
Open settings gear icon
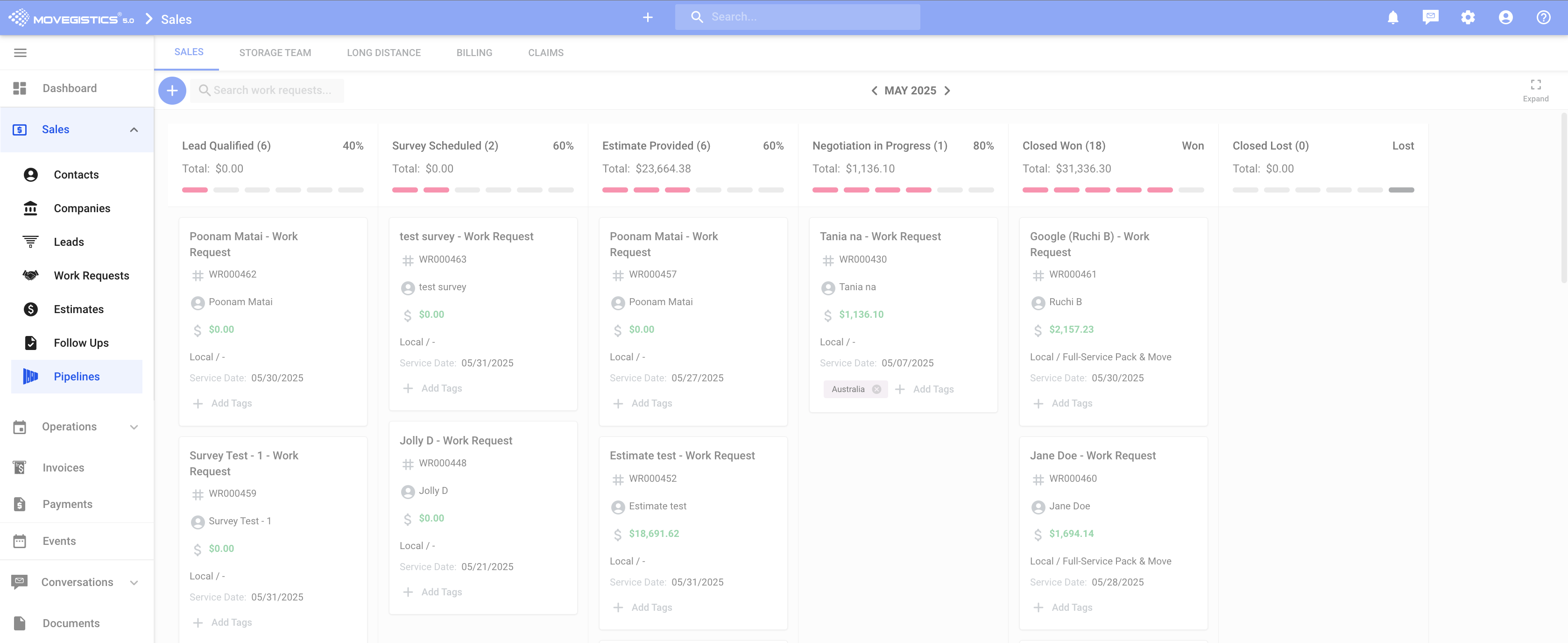1468,17
